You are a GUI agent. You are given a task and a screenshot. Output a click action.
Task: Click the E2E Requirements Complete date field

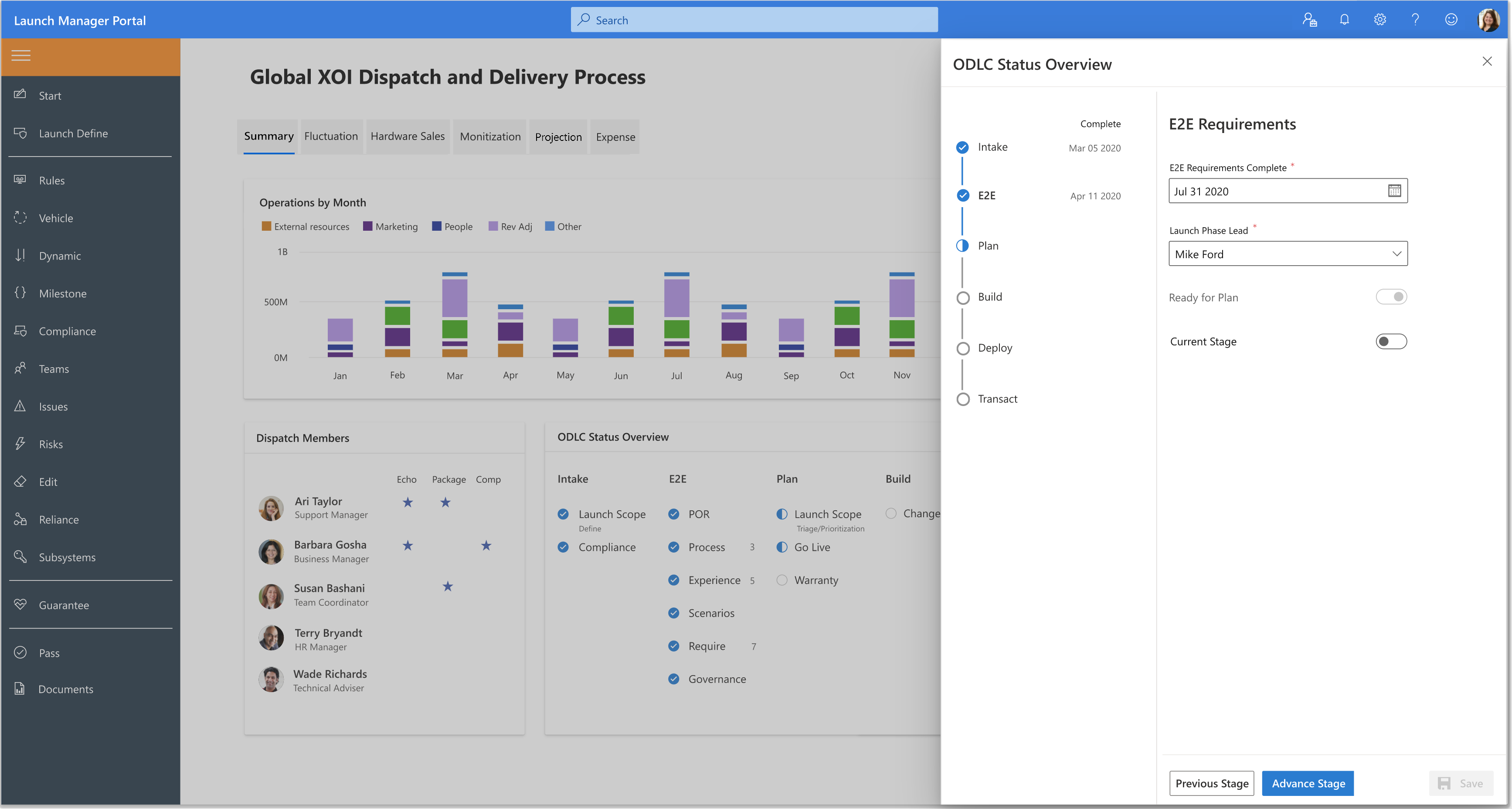(x=1288, y=191)
